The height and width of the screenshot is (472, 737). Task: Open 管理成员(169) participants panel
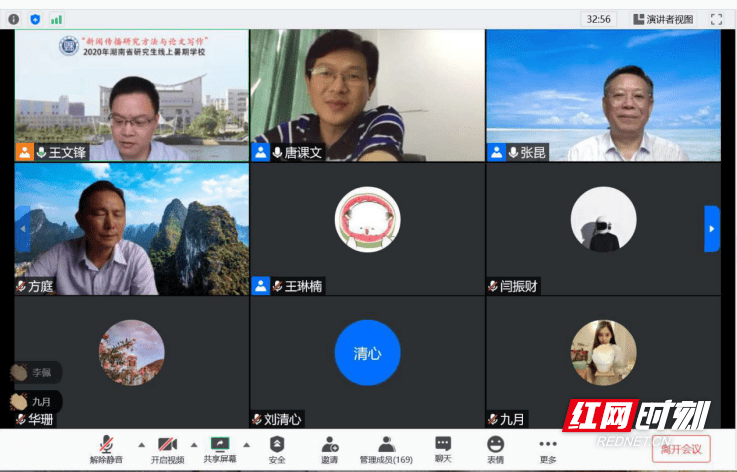386,450
